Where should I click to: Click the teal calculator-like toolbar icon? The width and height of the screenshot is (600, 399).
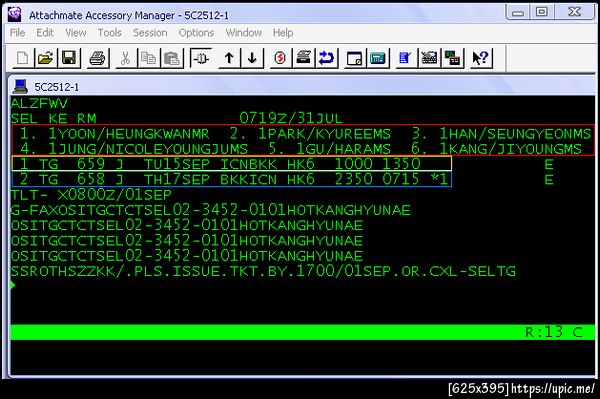[378, 59]
